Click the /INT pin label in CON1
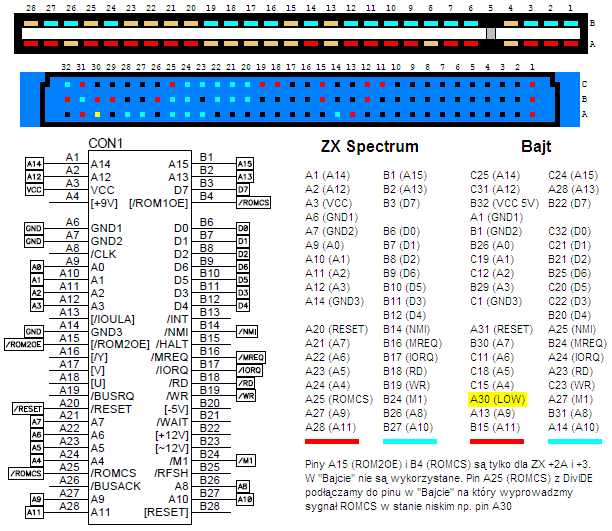The width and height of the screenshot is (612, 531). click(x=177, y=319)
